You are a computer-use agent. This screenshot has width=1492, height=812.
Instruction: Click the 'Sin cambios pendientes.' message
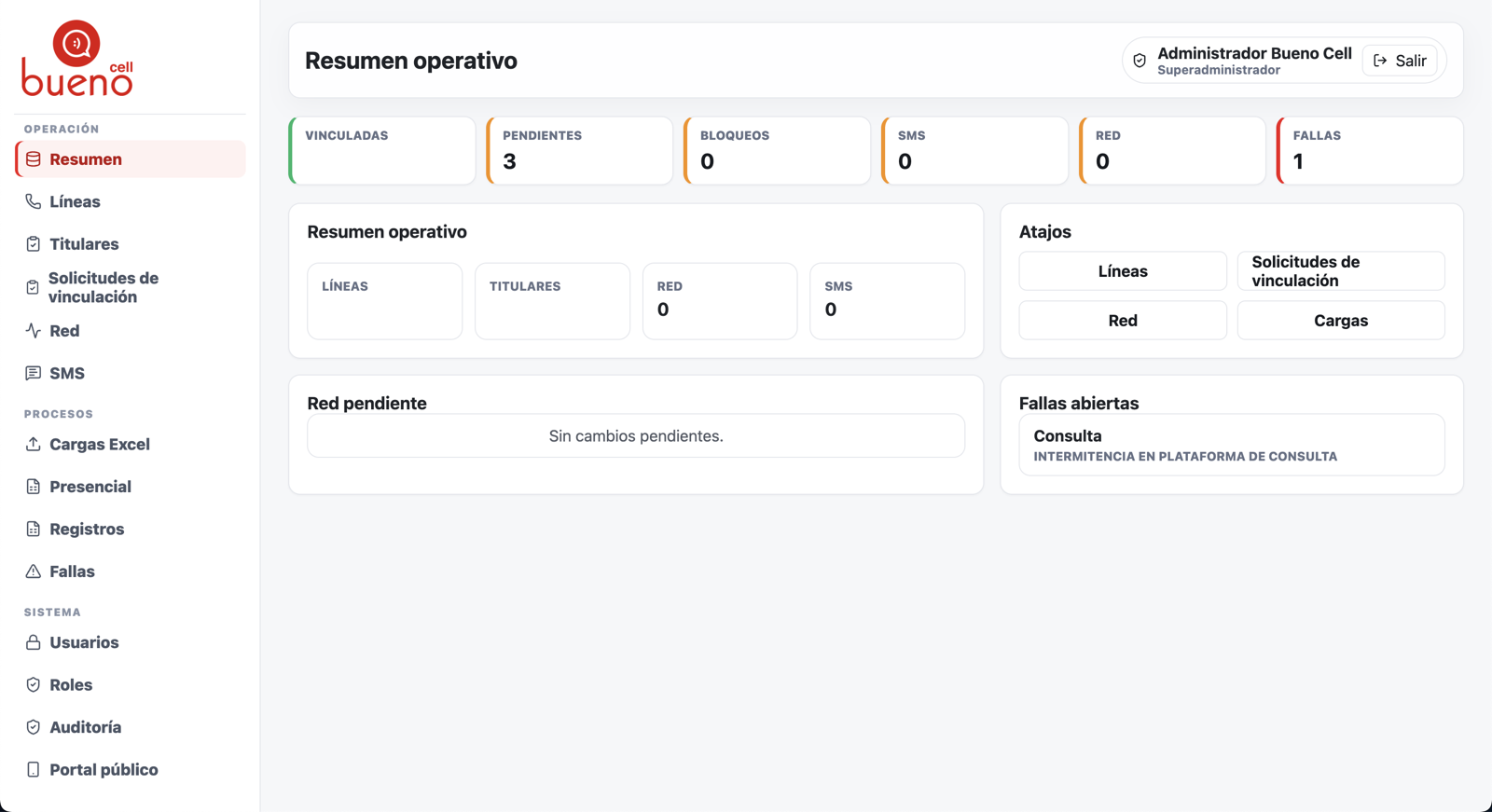point(636,436)
